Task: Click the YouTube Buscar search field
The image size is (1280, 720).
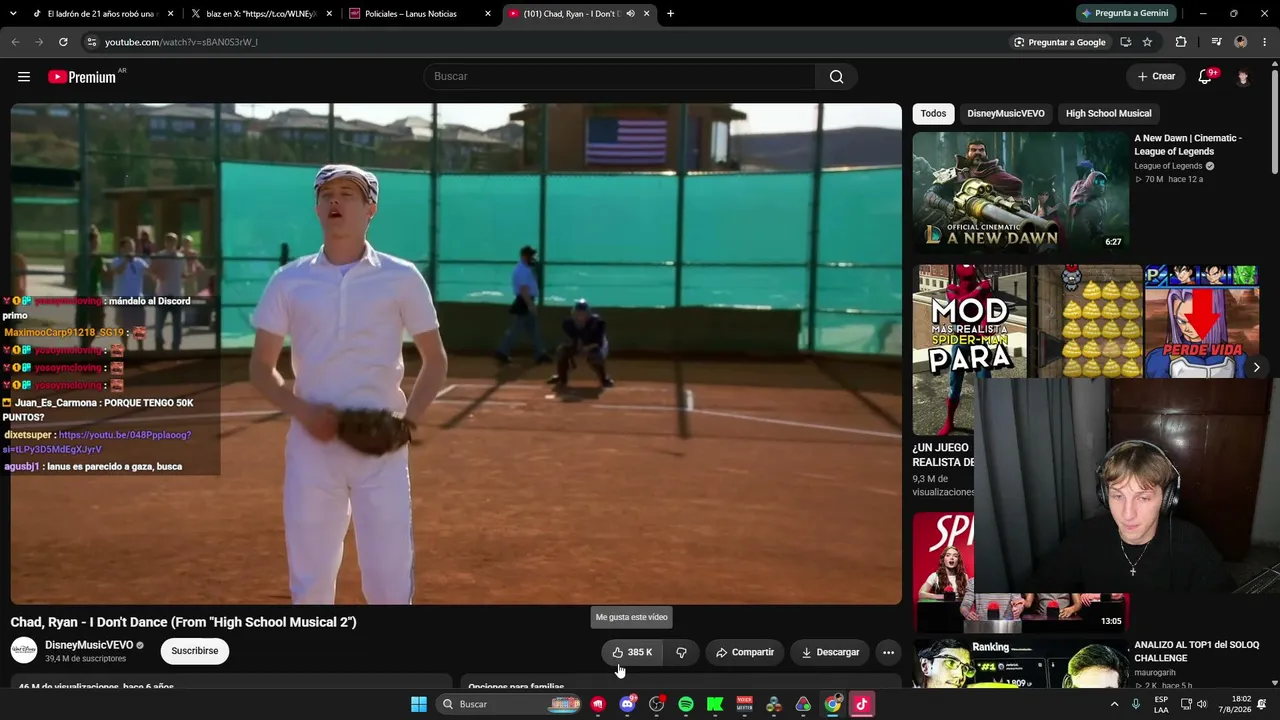Action: (x=620, y=77)
